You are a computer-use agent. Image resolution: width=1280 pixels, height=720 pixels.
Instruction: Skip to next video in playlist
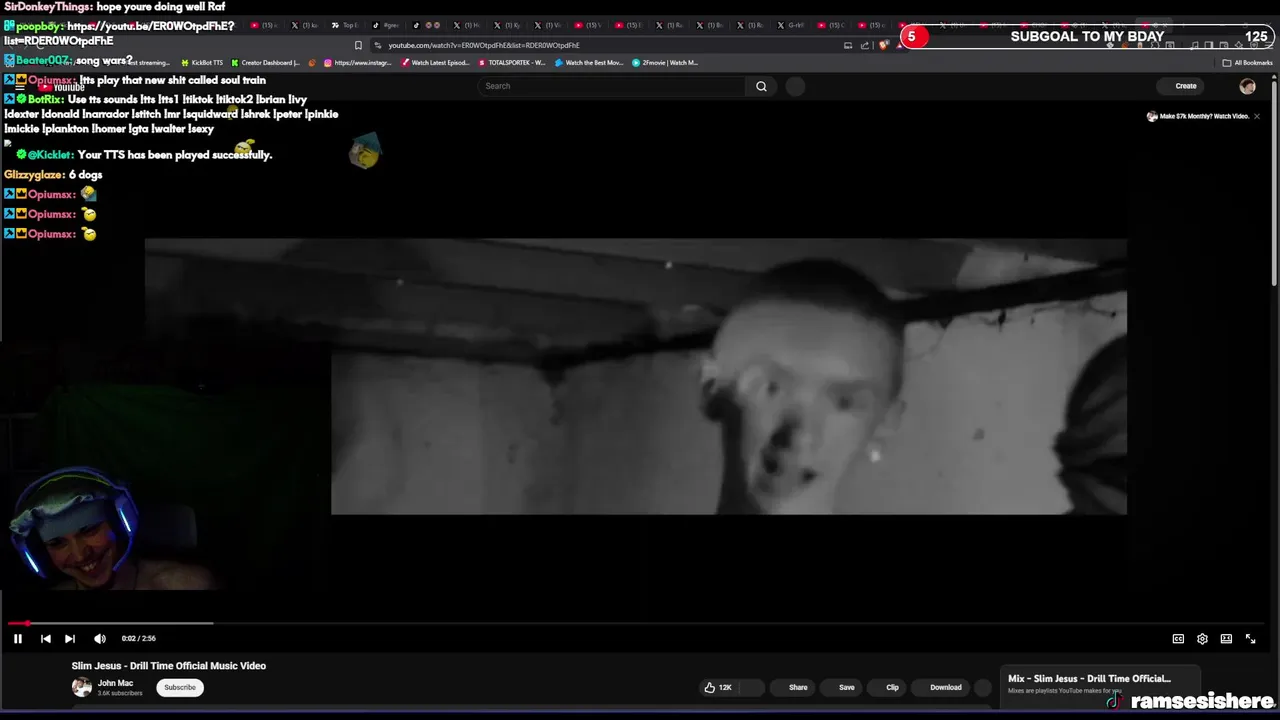tap(70, 638)
